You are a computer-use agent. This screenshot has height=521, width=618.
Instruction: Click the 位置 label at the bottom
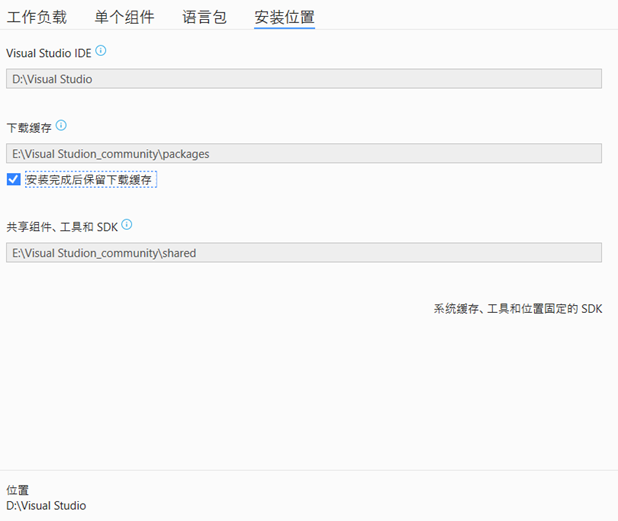click(18, 490)
